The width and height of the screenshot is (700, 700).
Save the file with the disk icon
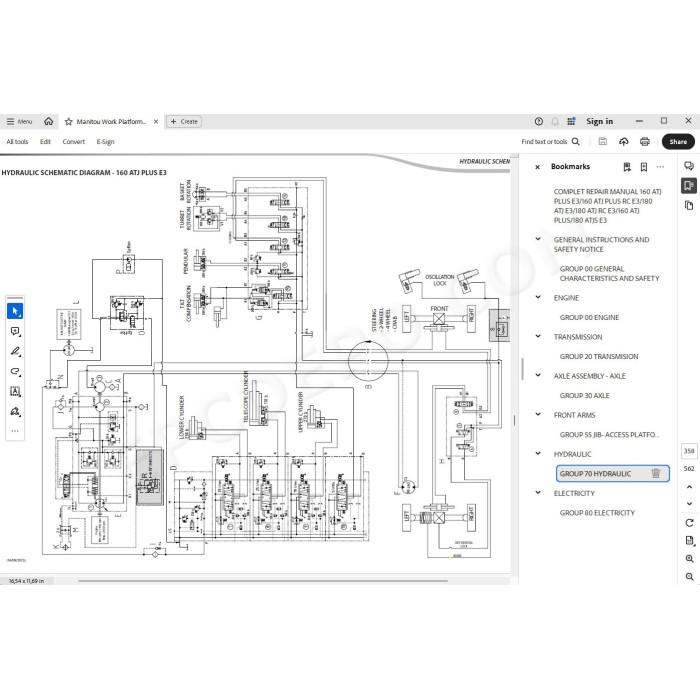pos(603,142)
